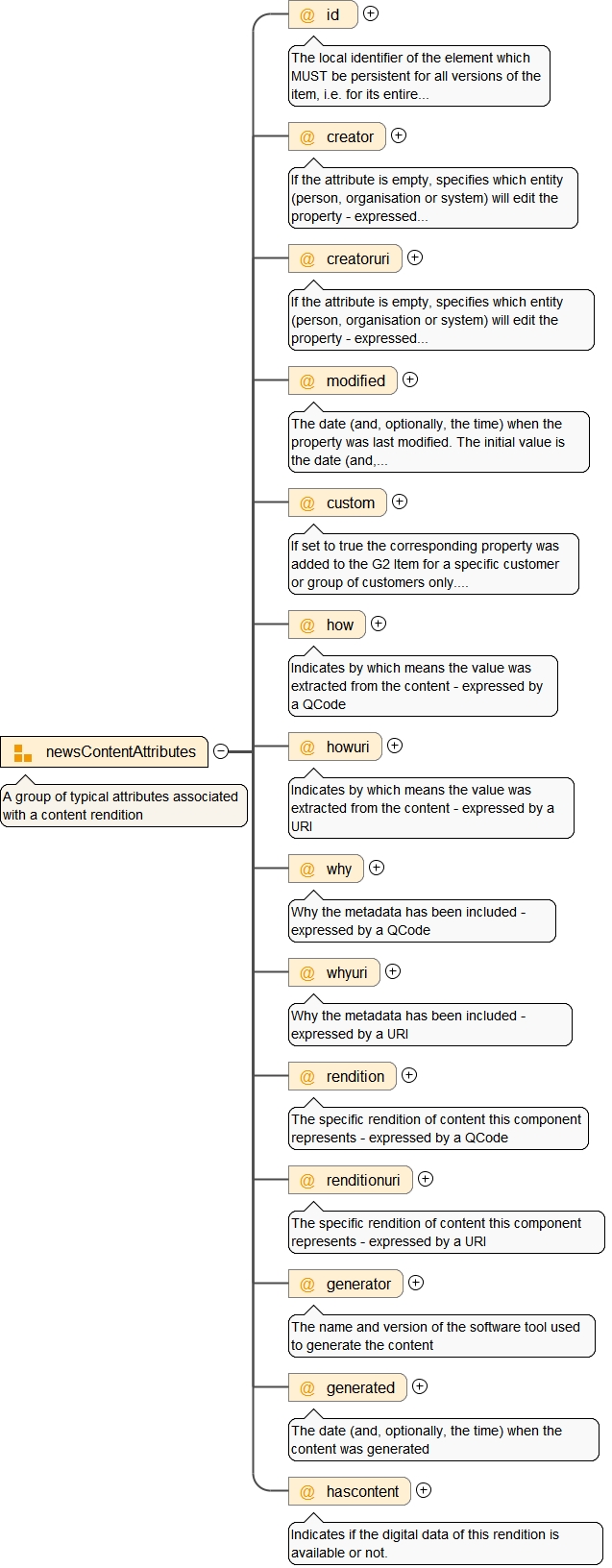Screen dimensions: 612x1568
Task: Expand the creator attribute plus button
Action: (399, 135)
